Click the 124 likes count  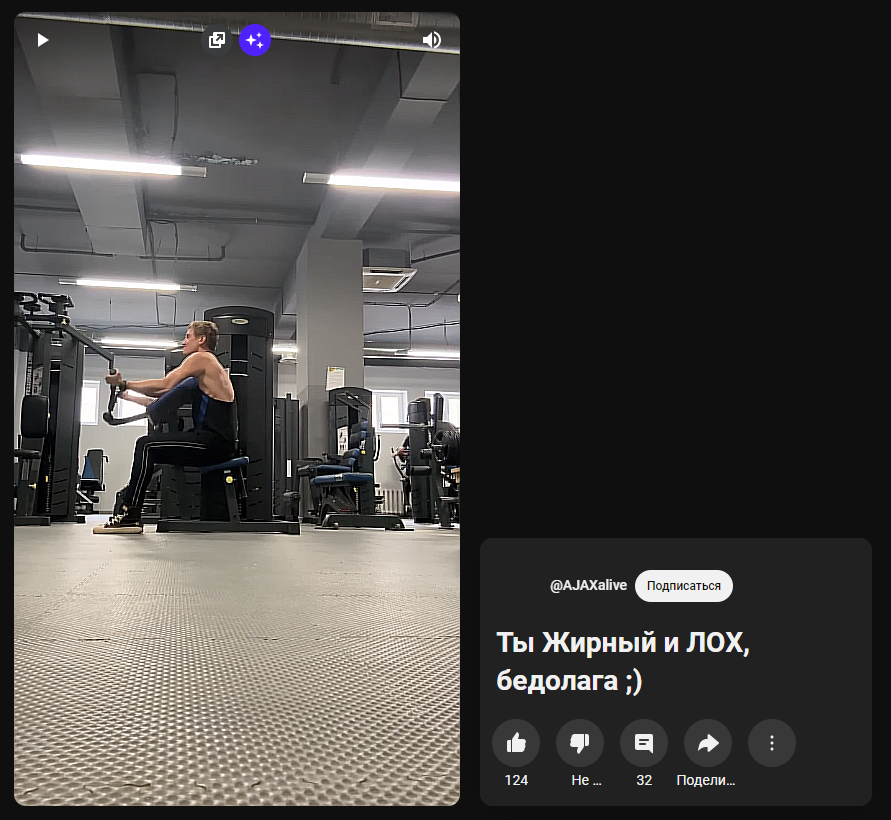[x=516, y=780]
